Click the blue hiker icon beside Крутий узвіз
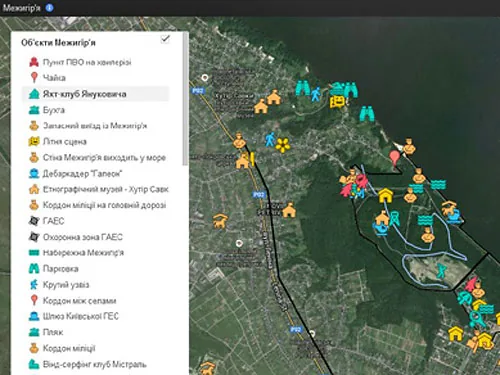 34,284
